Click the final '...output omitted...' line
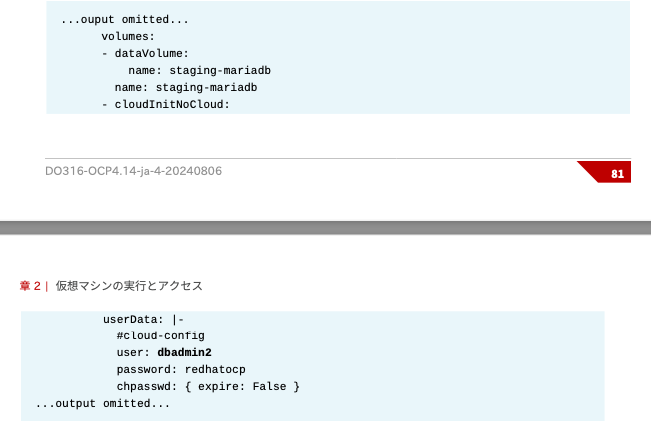 point(102,403)
